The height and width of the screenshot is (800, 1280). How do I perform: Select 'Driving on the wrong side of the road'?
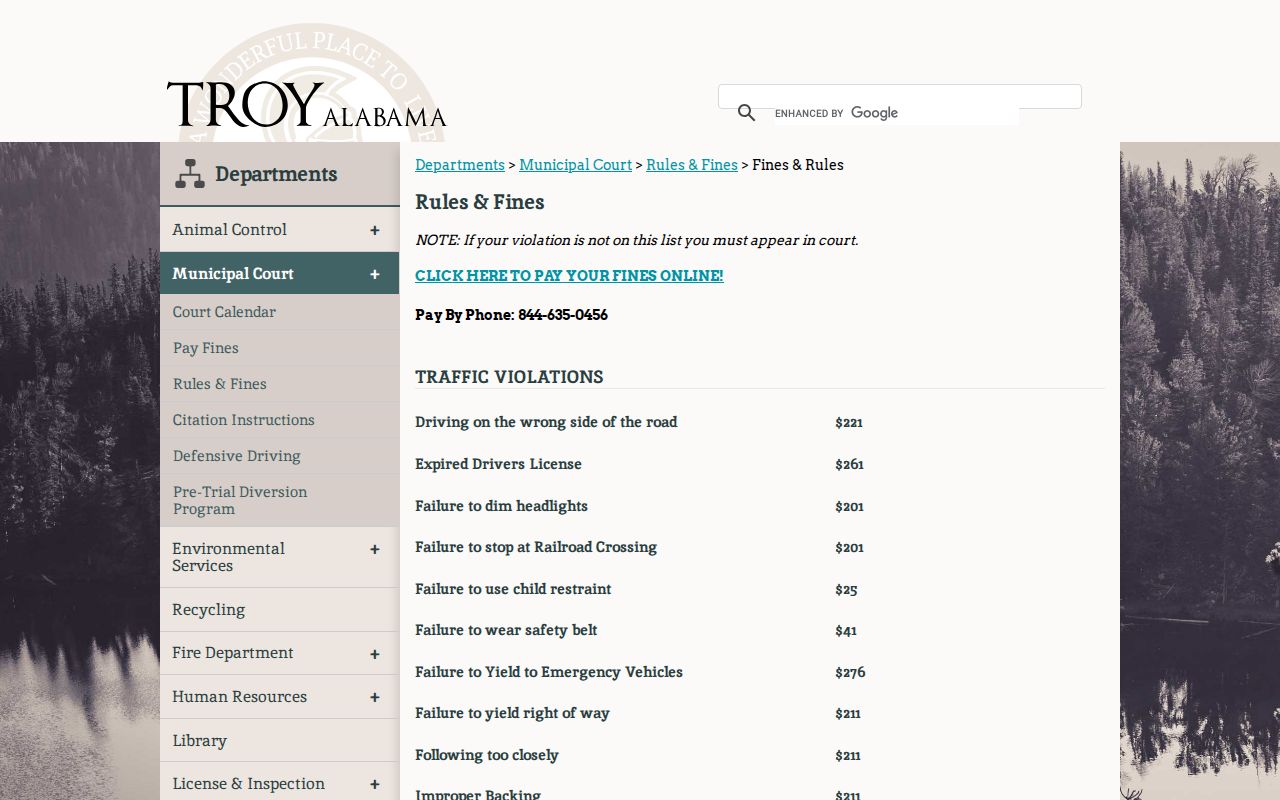point(546,422)
